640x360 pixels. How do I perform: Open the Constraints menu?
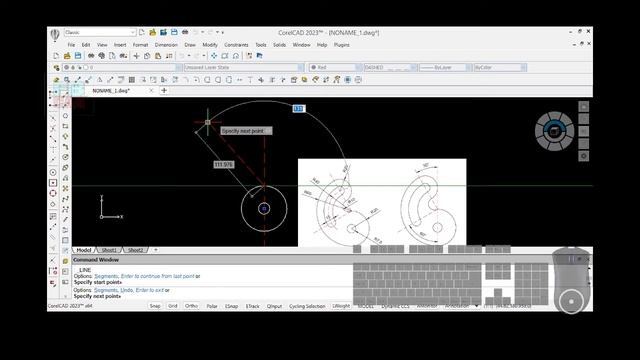[236, 45]
